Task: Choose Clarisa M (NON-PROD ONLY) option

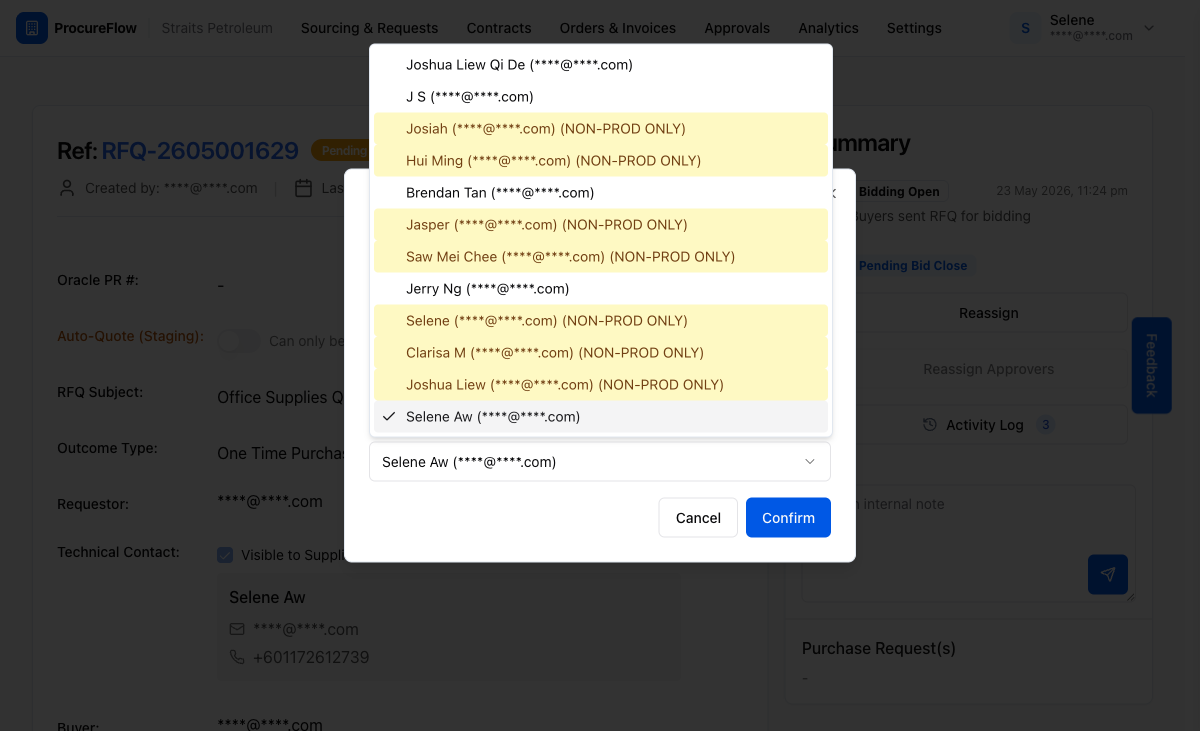Action: click(600, 353)
